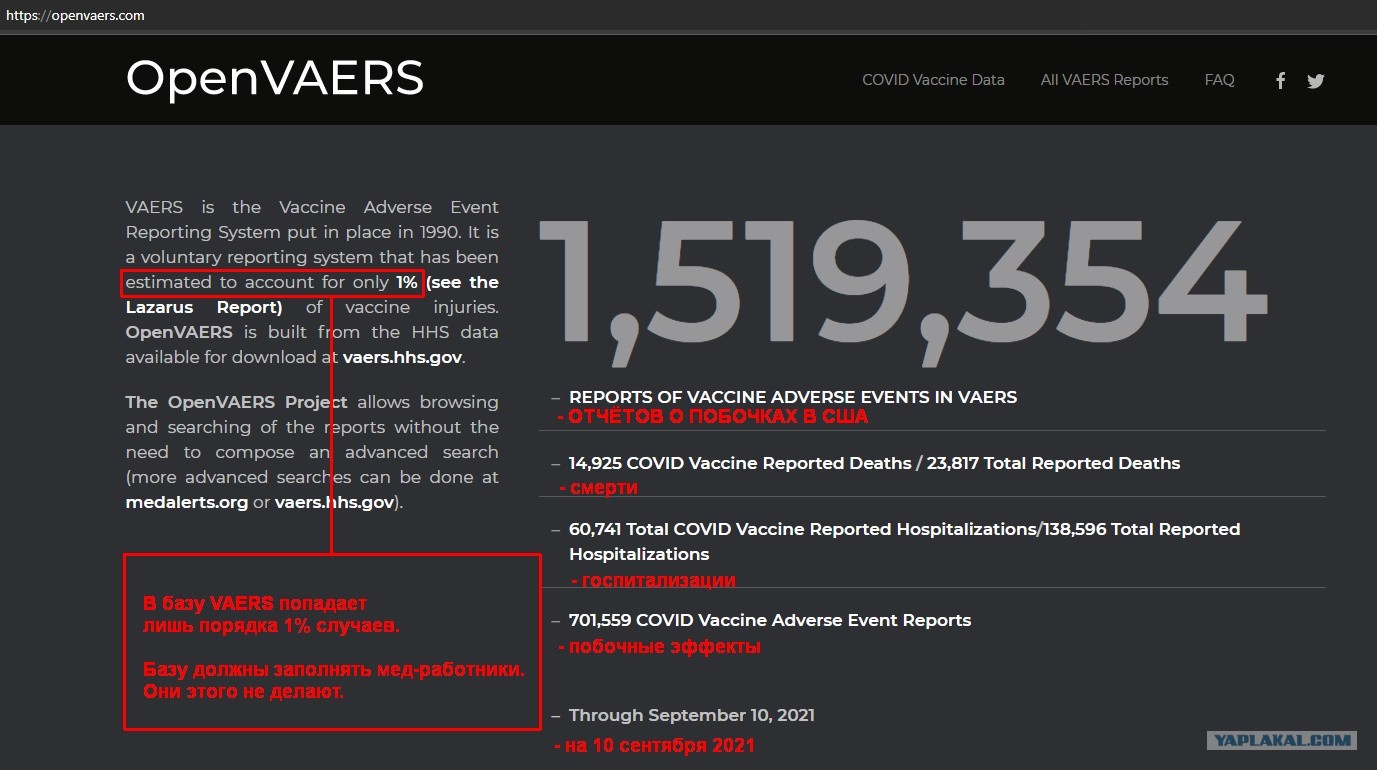Follow the bold vaers.hhs.gov download link
Image resolution: width=1377 pixels, height=770 pixels.
[403, 357]
